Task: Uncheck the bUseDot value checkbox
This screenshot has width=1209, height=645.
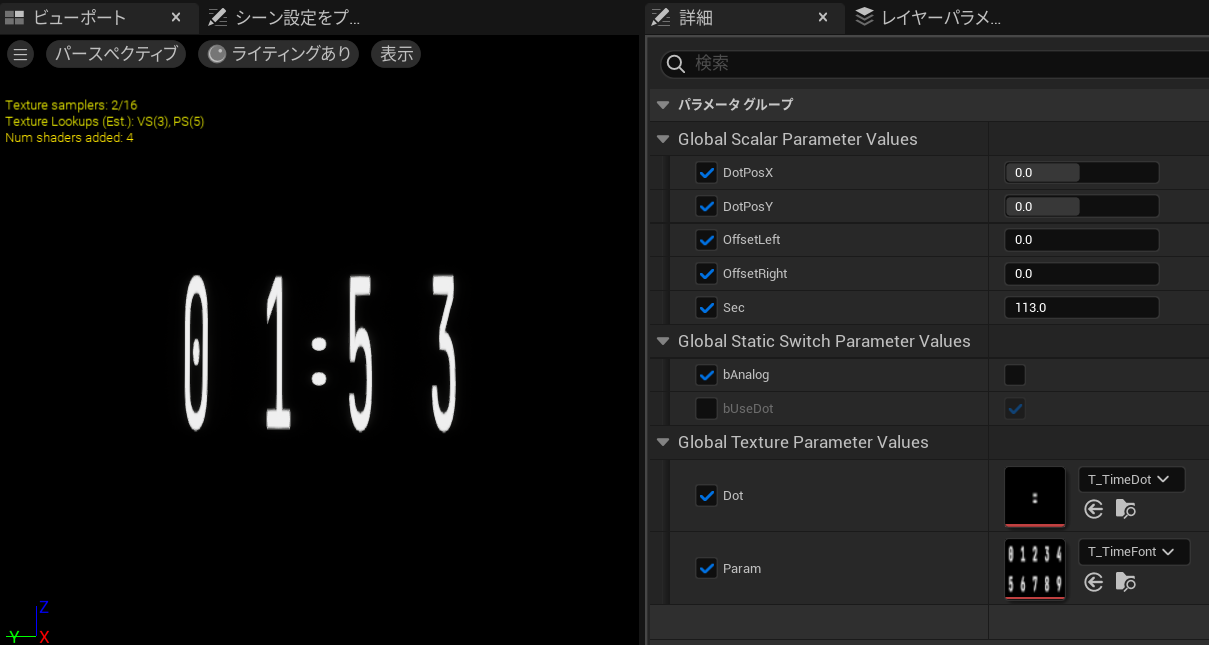Action: [x=1014, y=408]
